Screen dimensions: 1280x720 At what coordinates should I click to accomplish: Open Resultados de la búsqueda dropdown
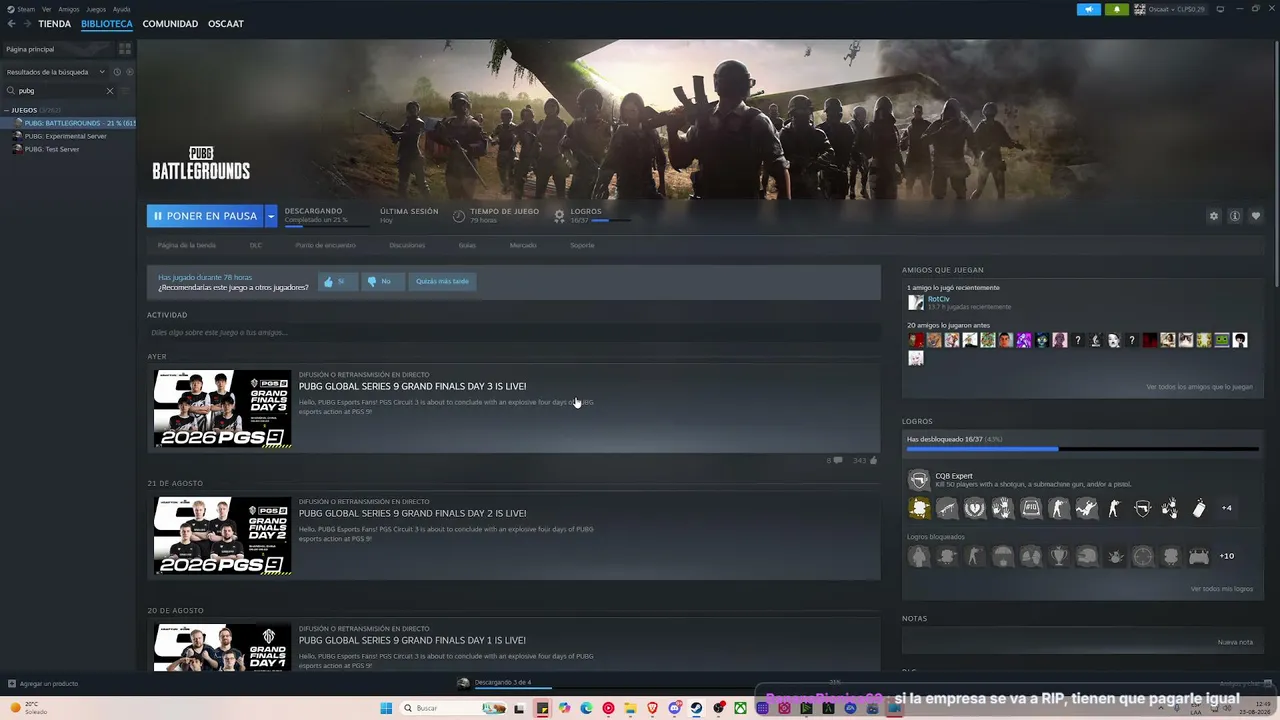pos(56,72)
